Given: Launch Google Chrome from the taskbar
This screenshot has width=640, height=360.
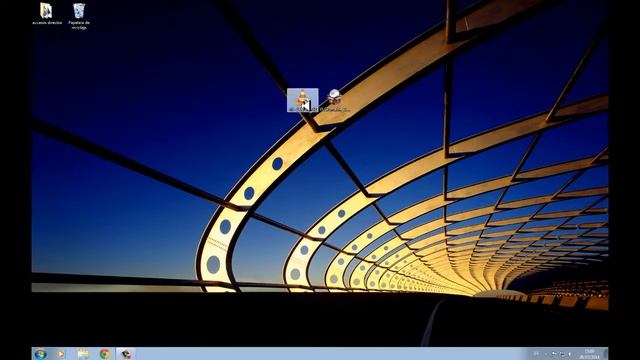Looking at the screenshot, I should [105, 354].
